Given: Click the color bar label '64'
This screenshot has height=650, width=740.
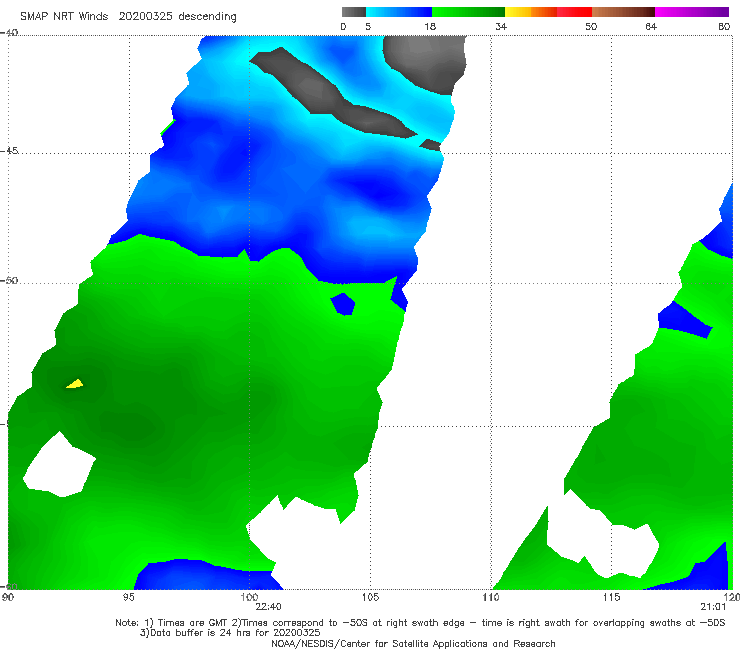Looking at the screenshot, I should (x=651, y=26).
